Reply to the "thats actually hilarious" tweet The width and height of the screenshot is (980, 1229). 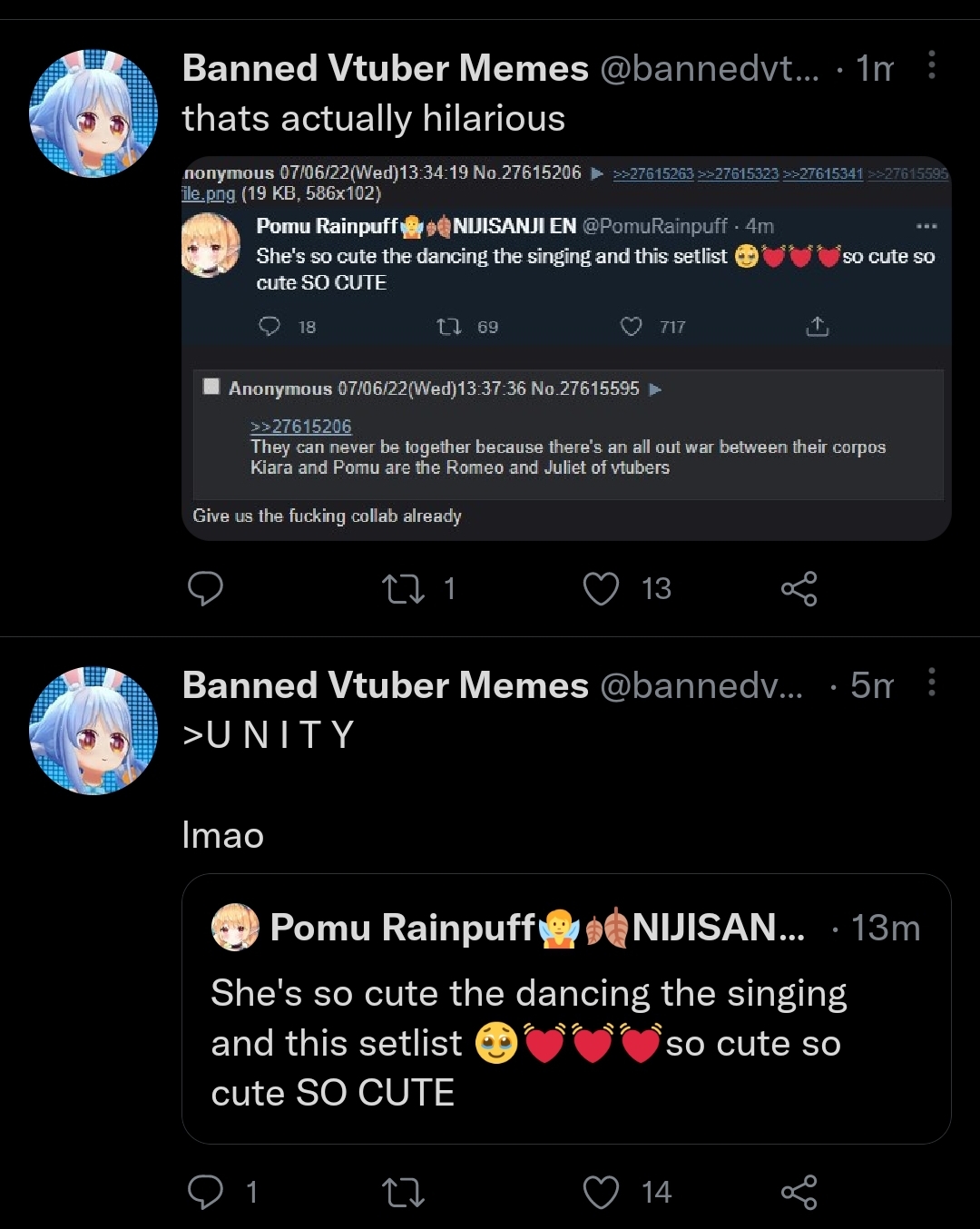tap(205, 588)
